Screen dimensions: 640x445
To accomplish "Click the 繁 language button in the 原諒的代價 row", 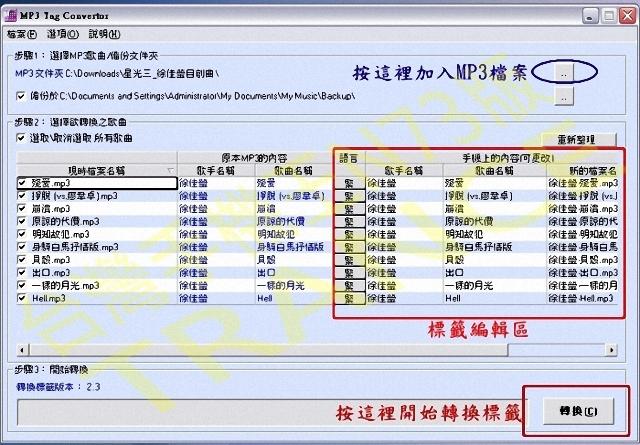I will [349, 222].
